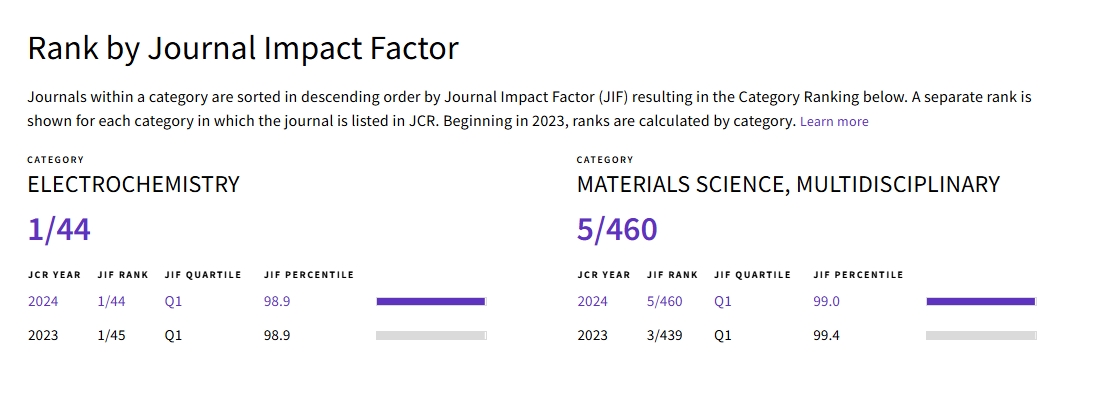Click the 2024 JCR year under Electrochemistry
This screenshot has height=420, width=1099.
[x=43, y=301]
